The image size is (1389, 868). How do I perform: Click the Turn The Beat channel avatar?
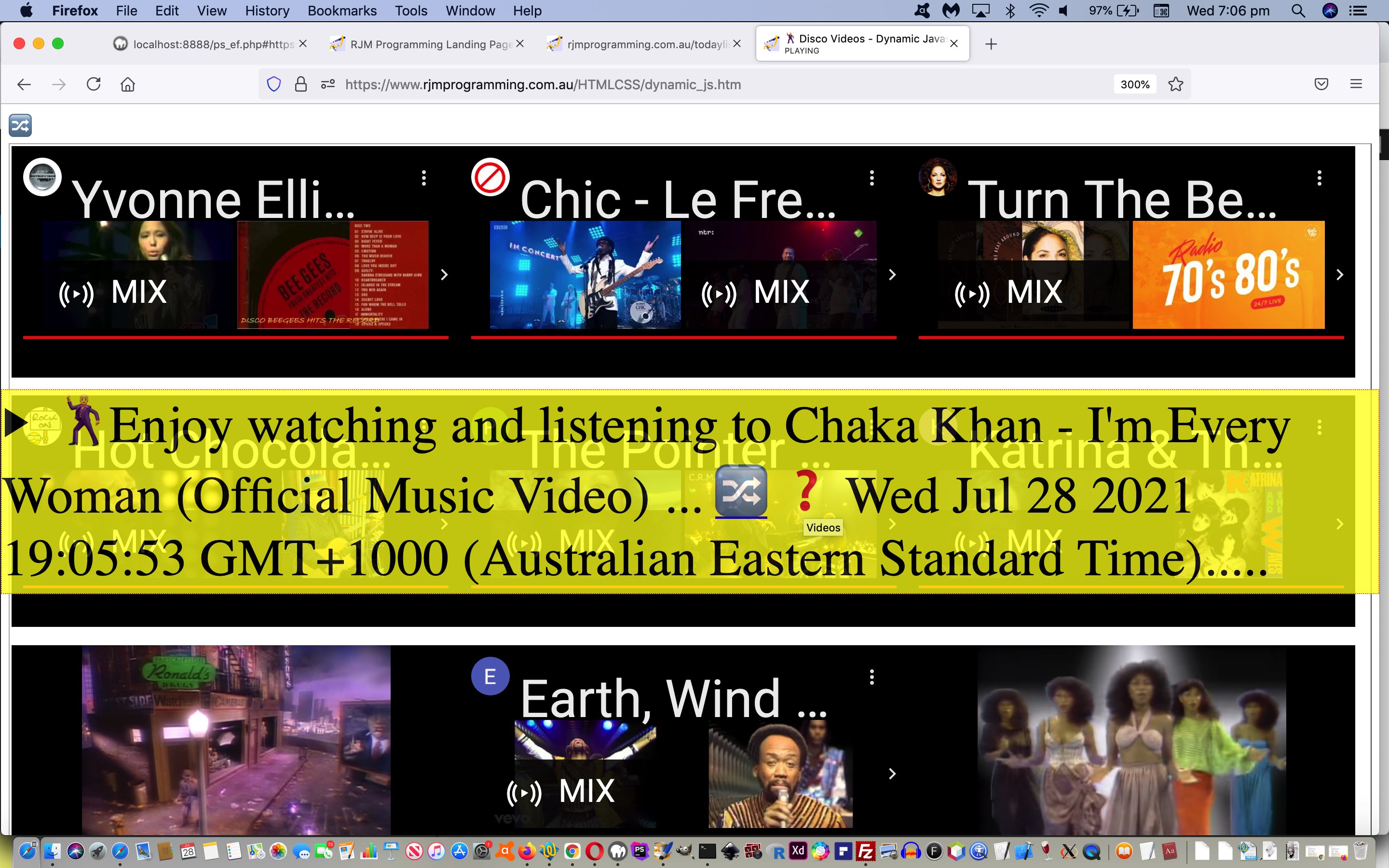[x=938, y=177]
